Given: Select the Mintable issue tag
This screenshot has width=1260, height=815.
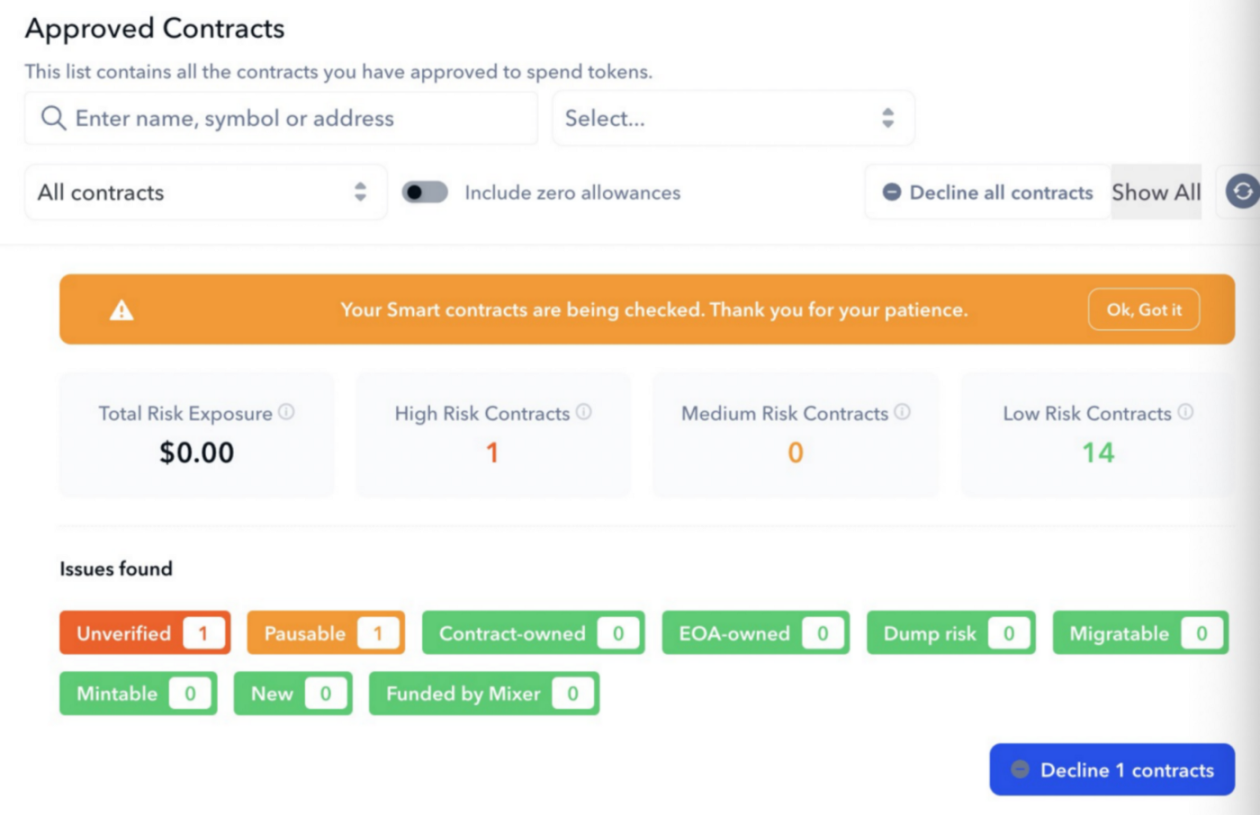Looking at the screenshot, I should [x=138, y=693].
